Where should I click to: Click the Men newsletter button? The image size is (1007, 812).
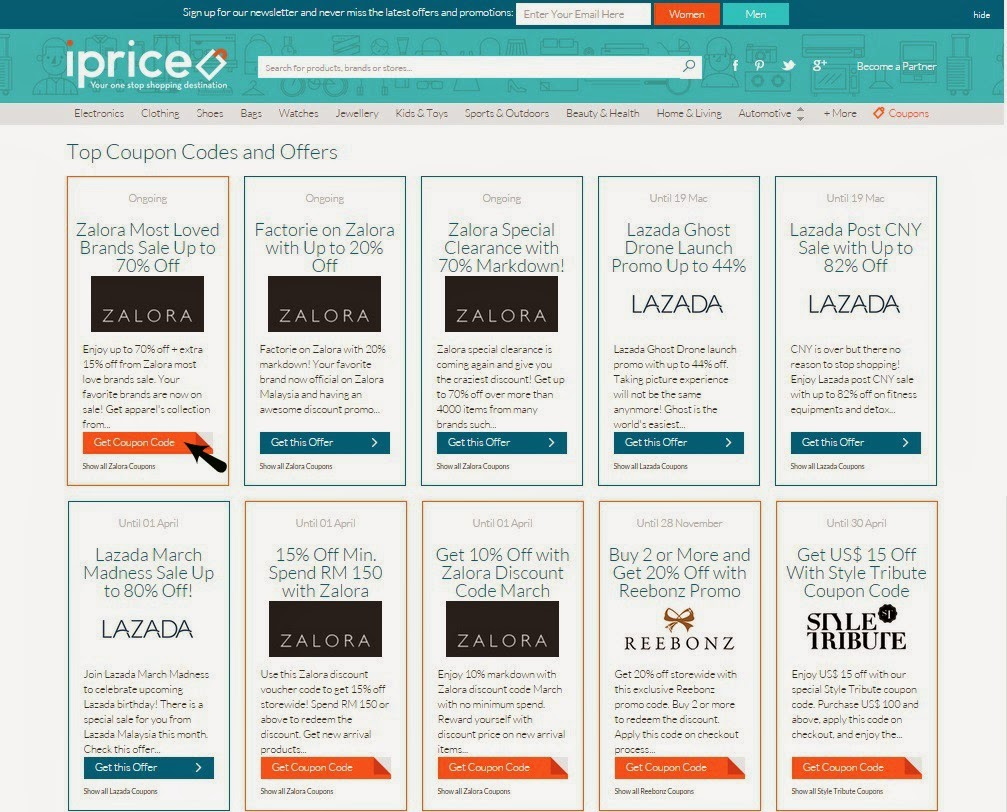point(756,14)
